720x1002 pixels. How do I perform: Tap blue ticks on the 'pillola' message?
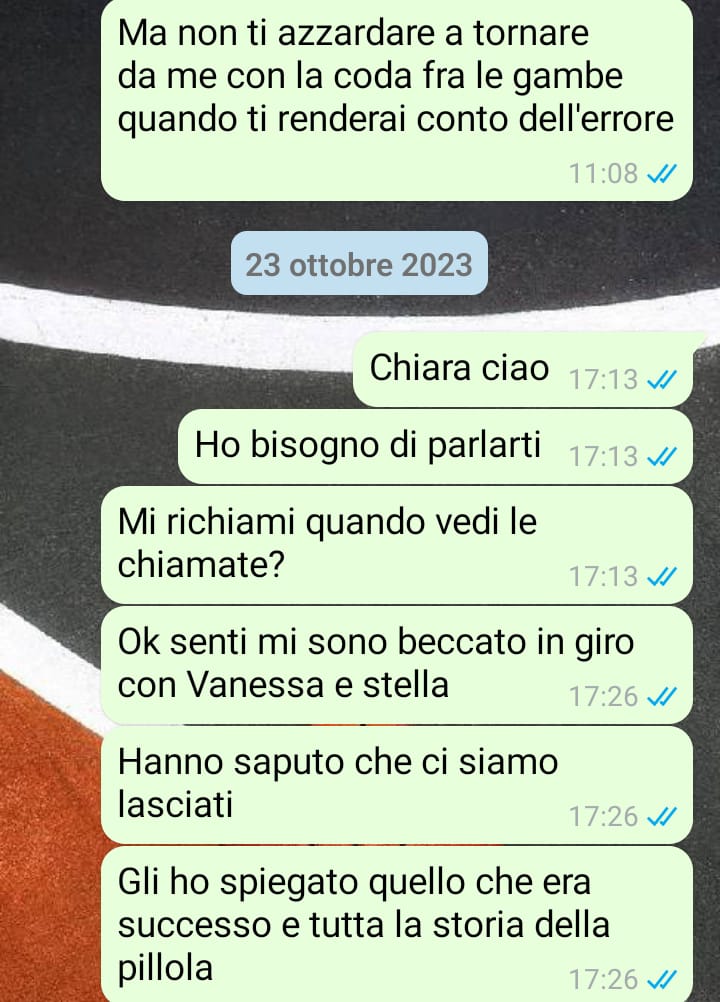pyautogui.click(x=662, y=980)
